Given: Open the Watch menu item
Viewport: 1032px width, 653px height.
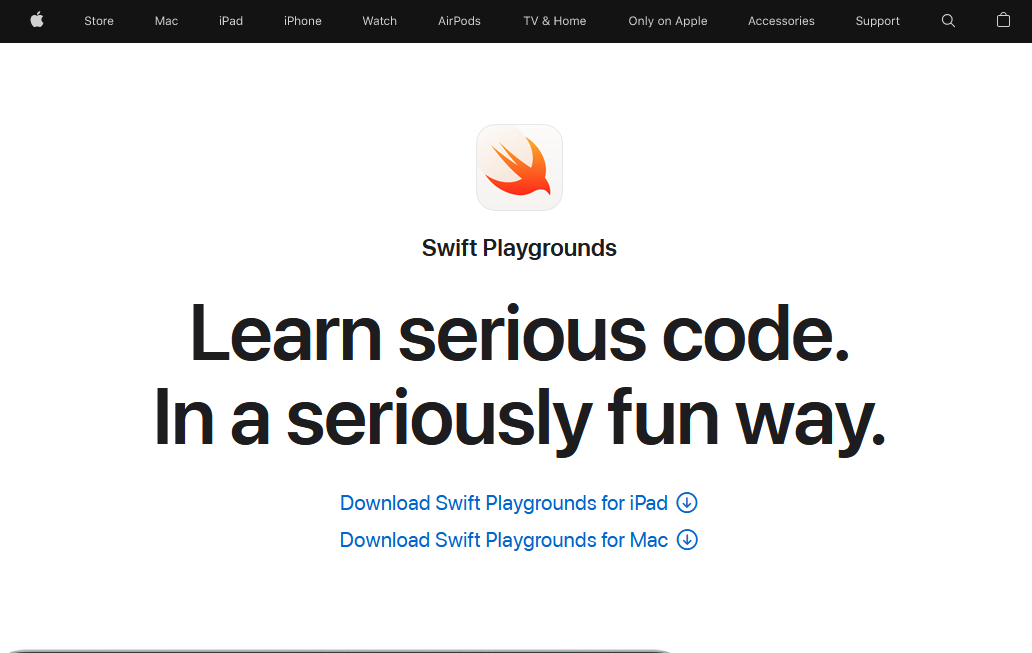Looking at the screenshot, I should [x=380, y=21].
